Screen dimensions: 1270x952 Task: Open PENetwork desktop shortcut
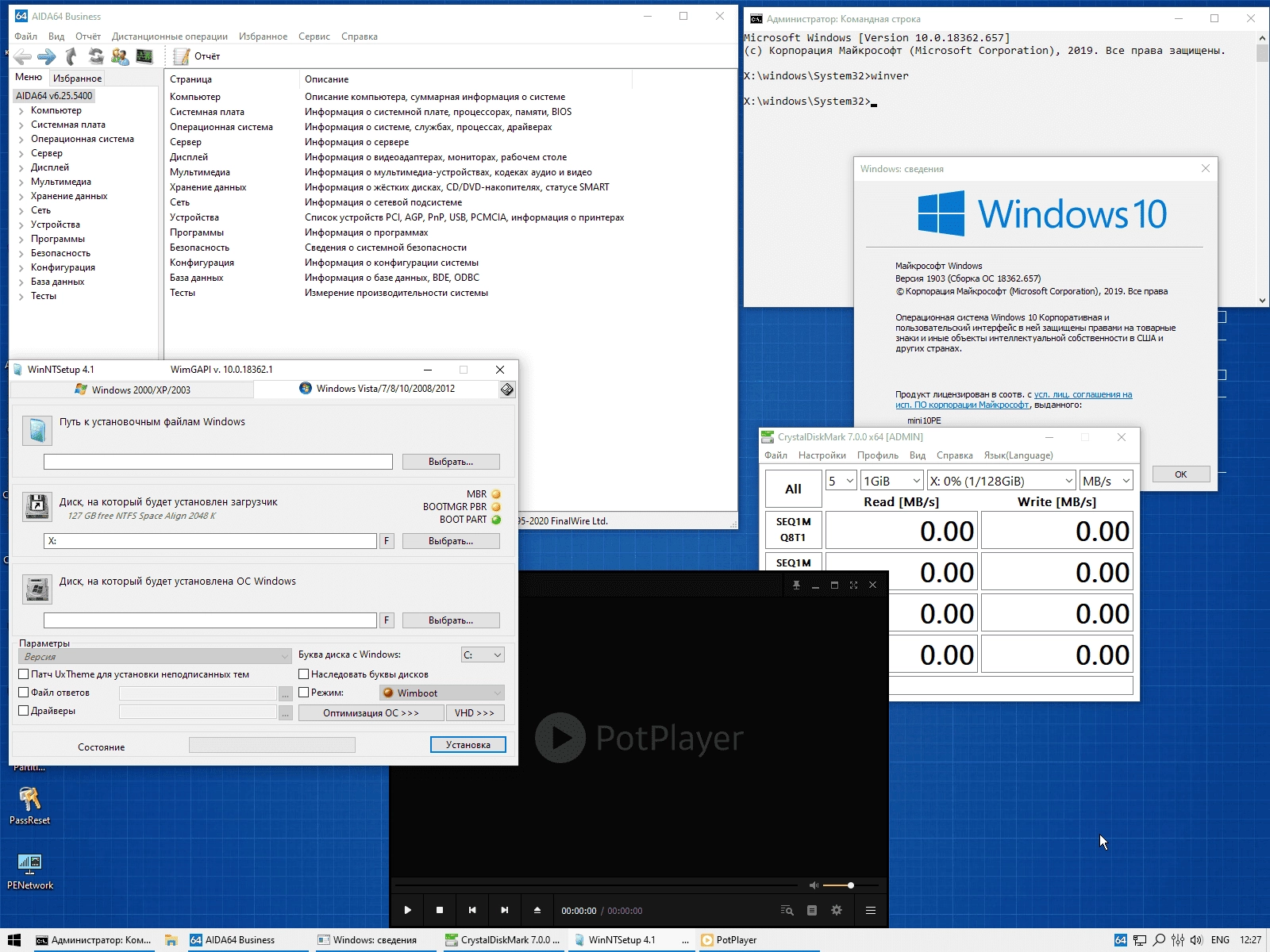pos(29,871)
